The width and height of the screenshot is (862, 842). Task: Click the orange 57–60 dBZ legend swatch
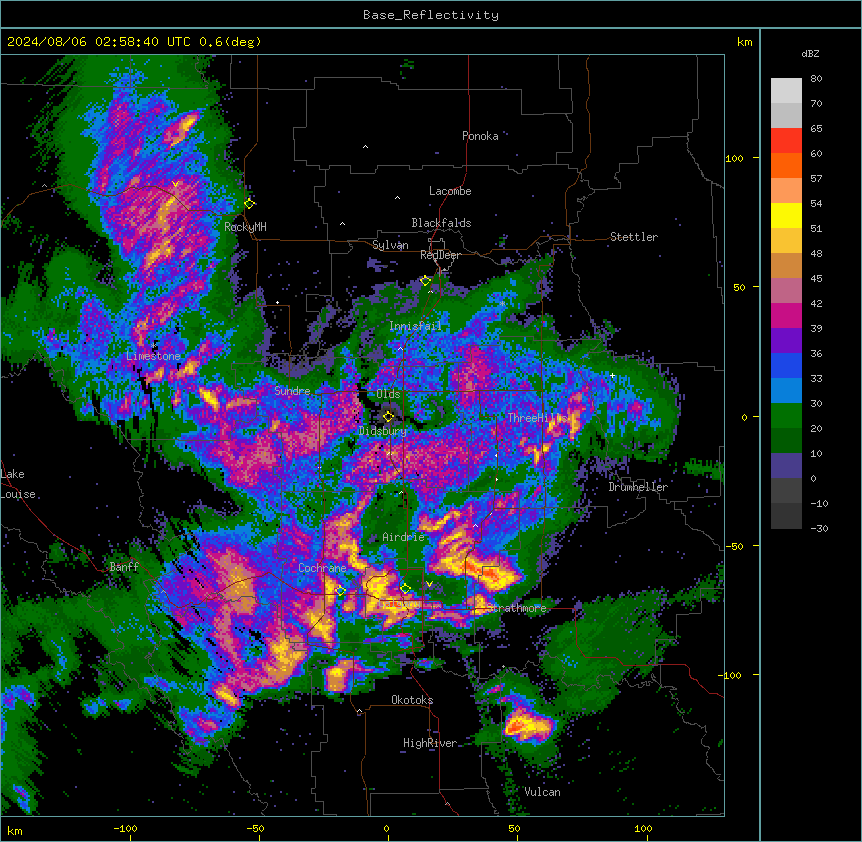[x=786, y=166]
